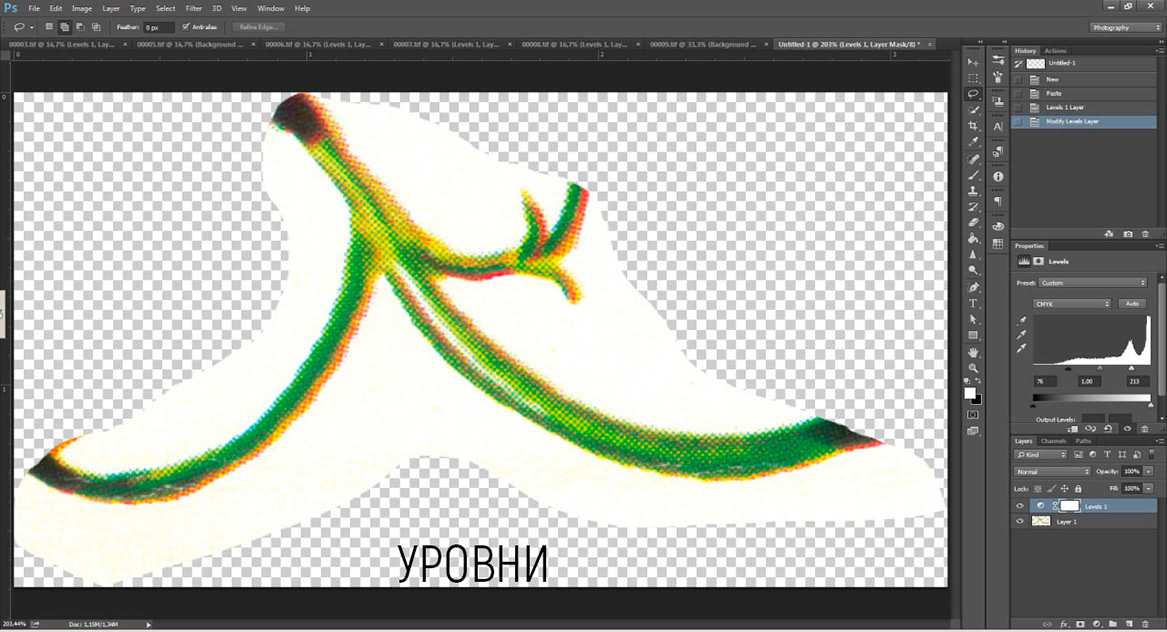Hide the Levels 1 layer
Screen dimensions: 1167x632
point(1020,506)
